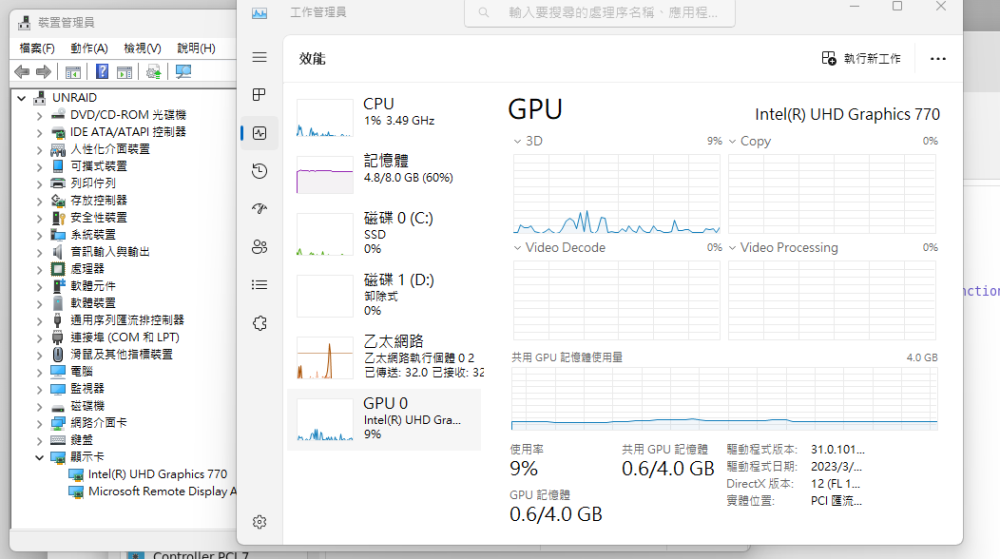Image resolution: width=1000 pixels, height=559 pixels.
Task: Click the 驅動程式版本 31.0.101 value
Action: click(838, 449)
